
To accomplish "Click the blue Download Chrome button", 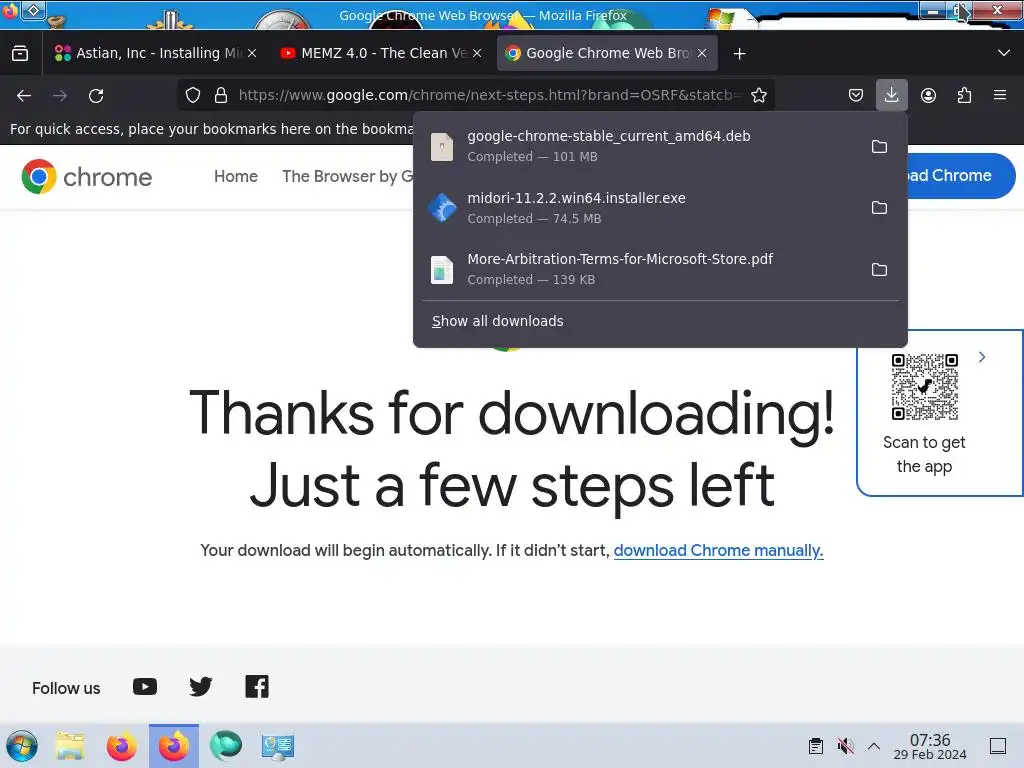I will pos(961,176).
